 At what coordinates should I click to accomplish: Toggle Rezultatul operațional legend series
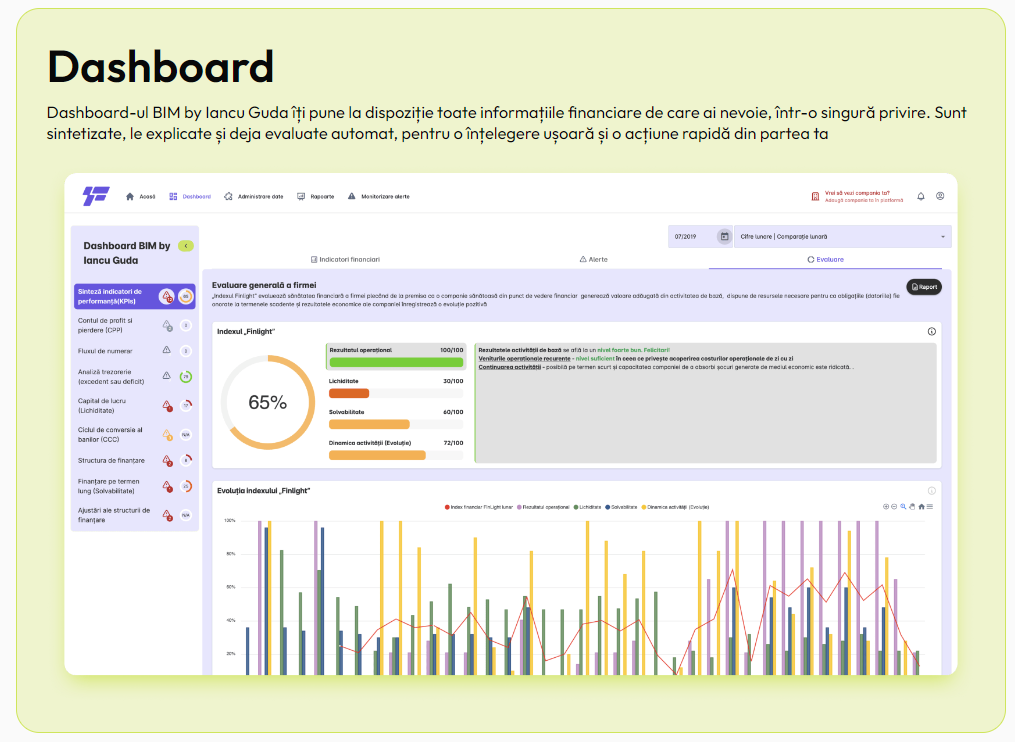pyautogui.click(x=543, y=507)
